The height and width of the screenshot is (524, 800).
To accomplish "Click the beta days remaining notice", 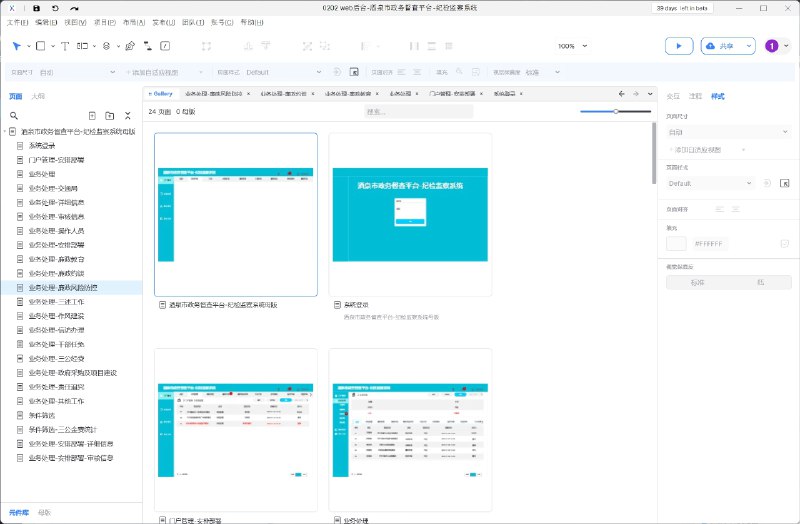I will tap(682, 8).
